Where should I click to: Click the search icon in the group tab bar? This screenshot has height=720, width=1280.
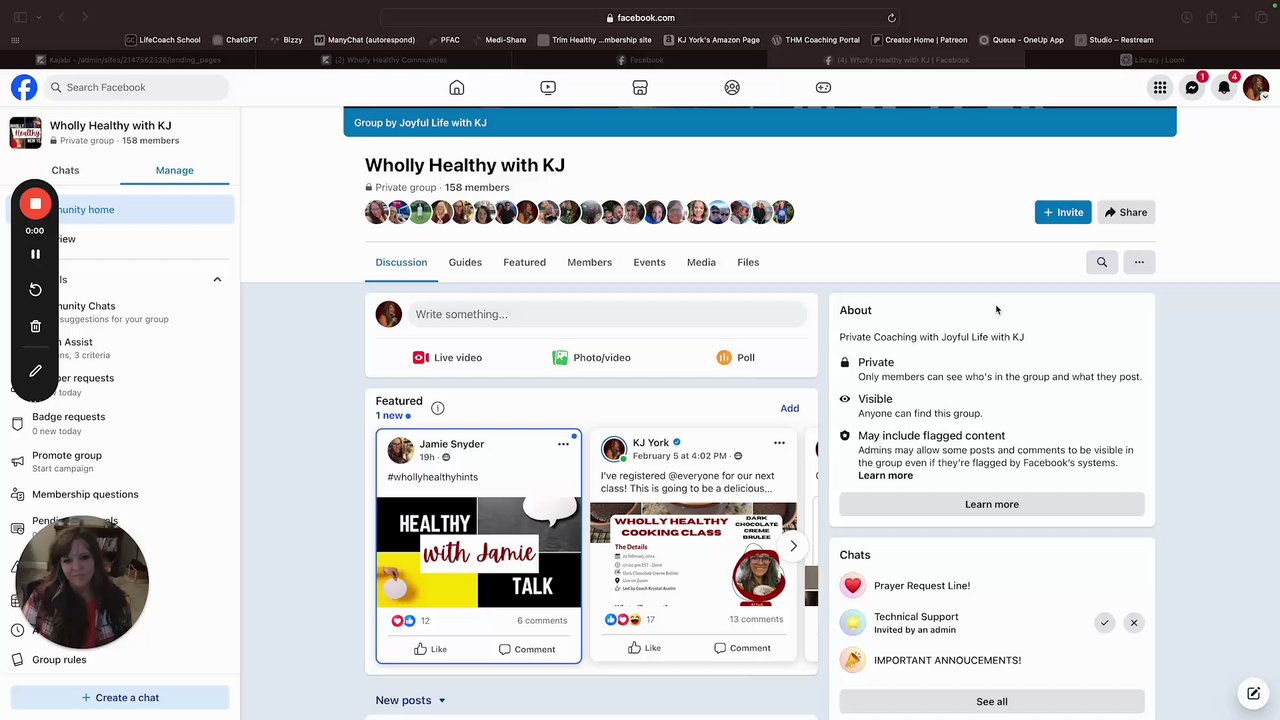point(1102,262)
